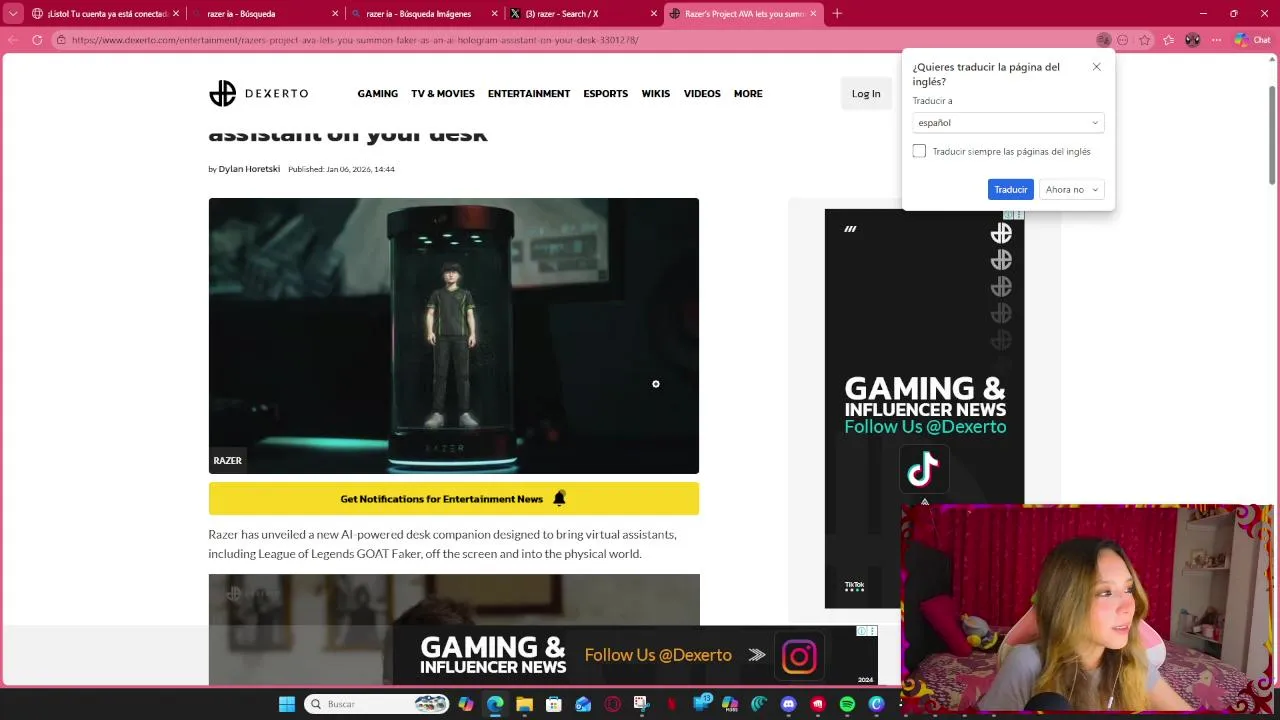The width and height of the screenshot is (1280, 720).
Task: Close the translate popup
Action: tap(1096, 67)
